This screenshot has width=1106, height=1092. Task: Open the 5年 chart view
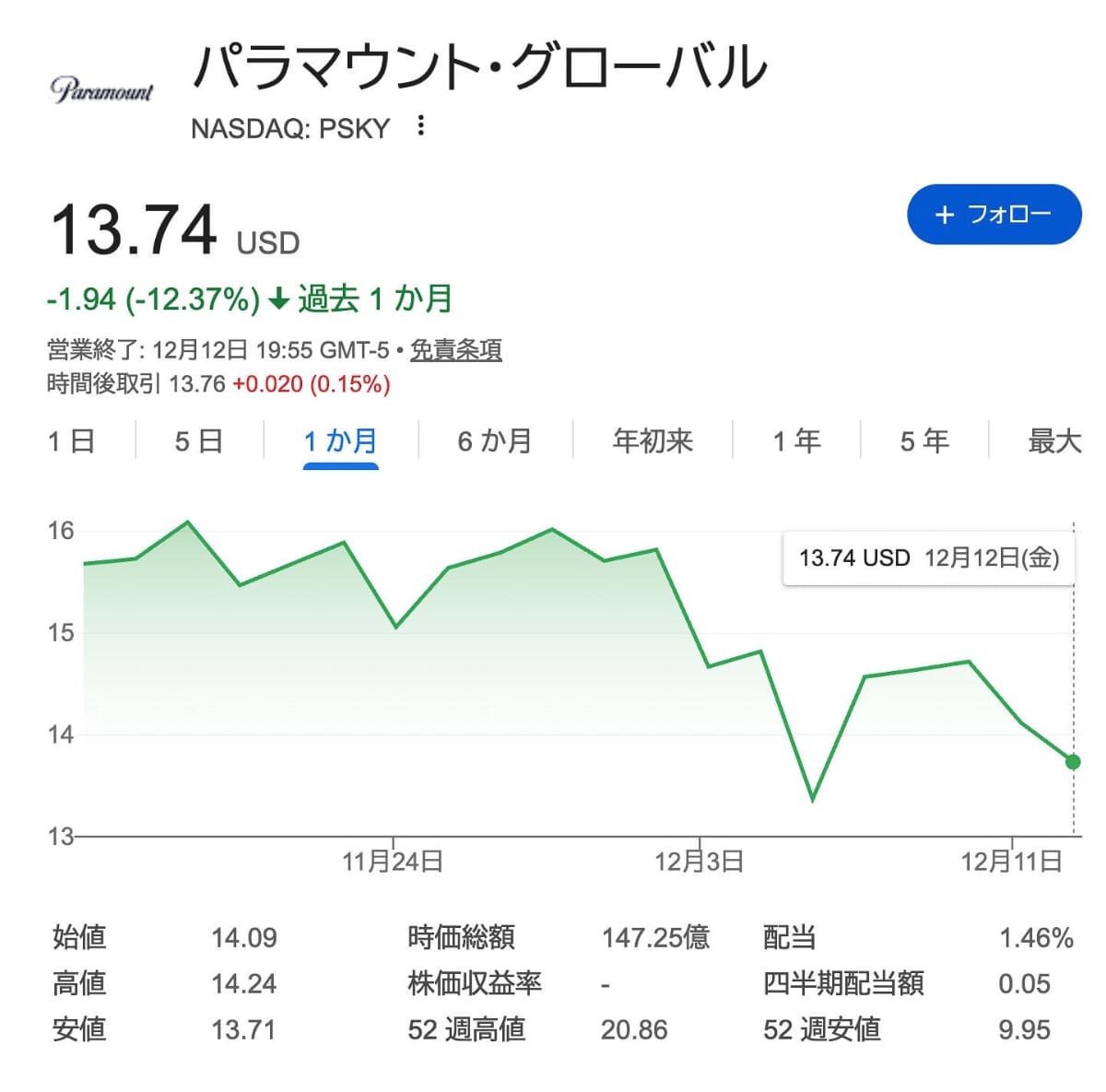click(924, 440)
